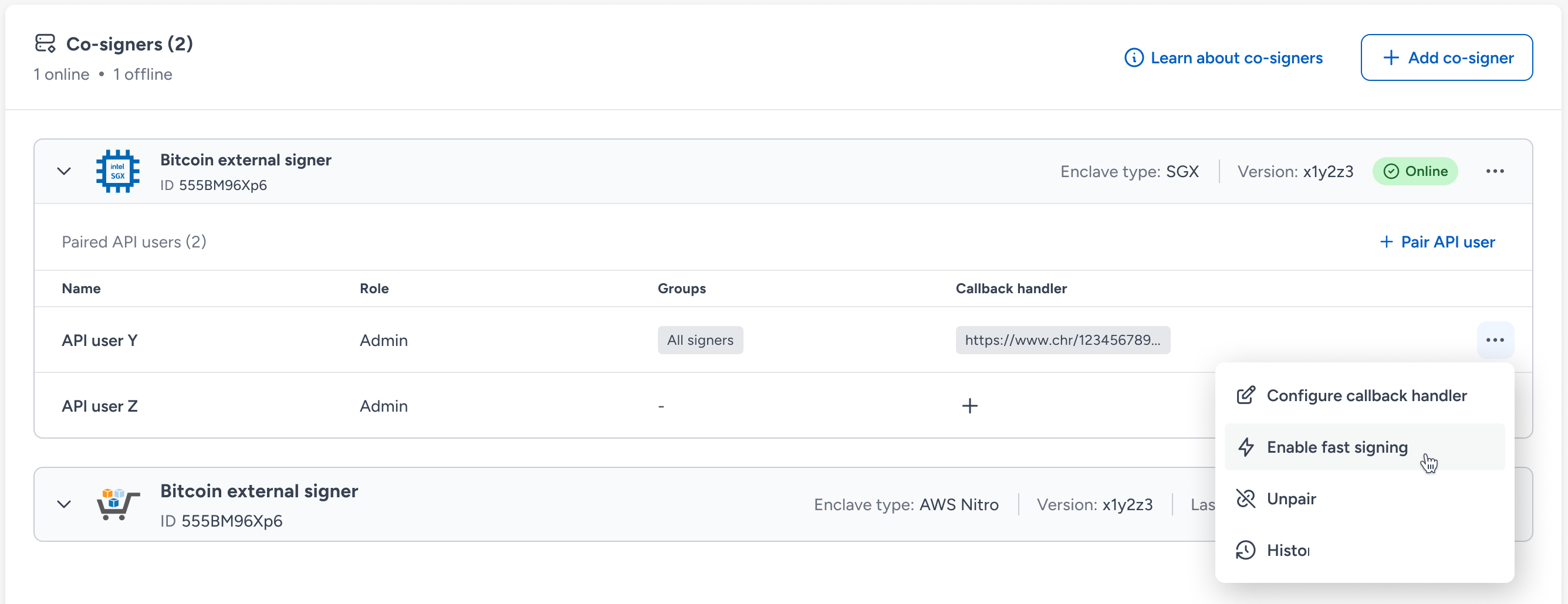The height and width of the screenshot is (604, 1568).
Task: Click Pair API user
Action: click(x=1437, y=242)
